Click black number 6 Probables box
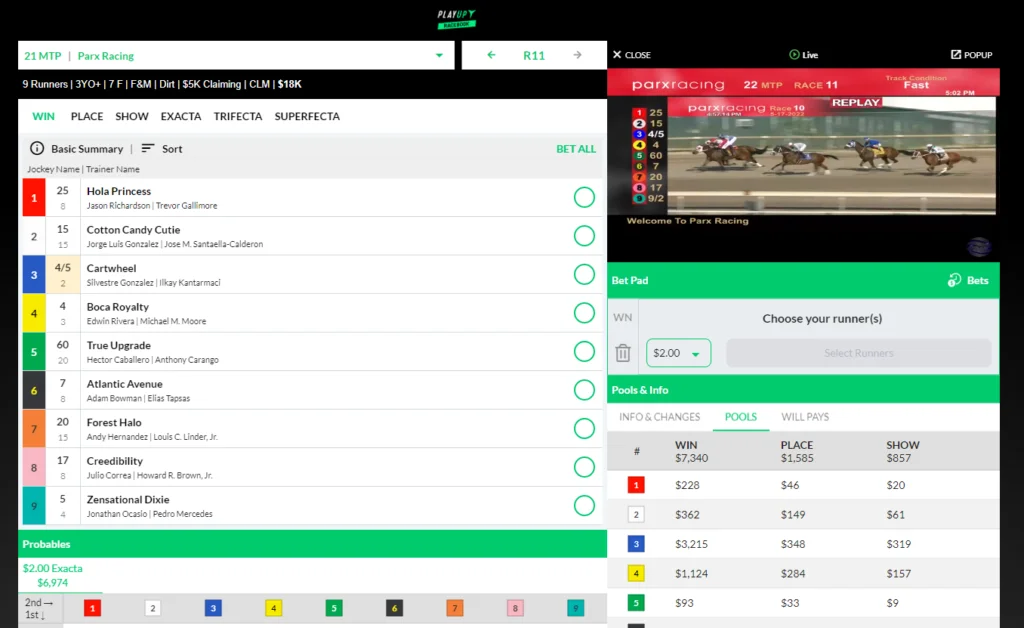Viewport: 1024px width, 628px height. pyautogui.click(x=394, y=608)
